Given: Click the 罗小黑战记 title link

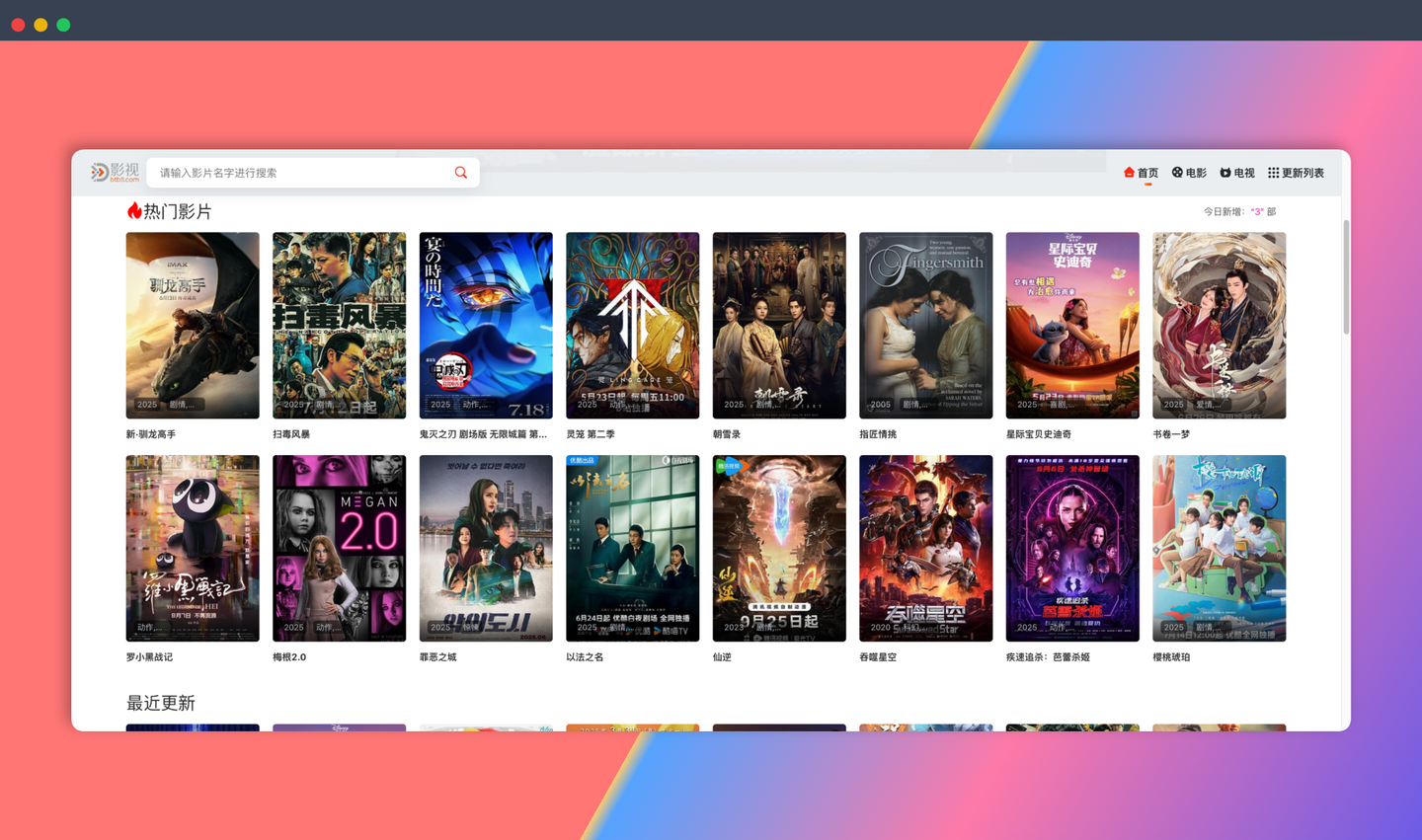Looking at the screenshot, I should pos(149,657).
